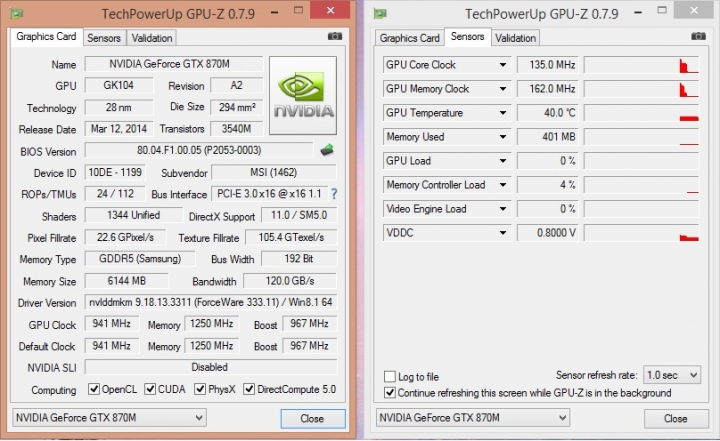The height and width of the screenshot is (441, 720).
Task: Click the GPU-Z app icon in the right title bar
Action: pyautogui.click(x=380, y=14)
